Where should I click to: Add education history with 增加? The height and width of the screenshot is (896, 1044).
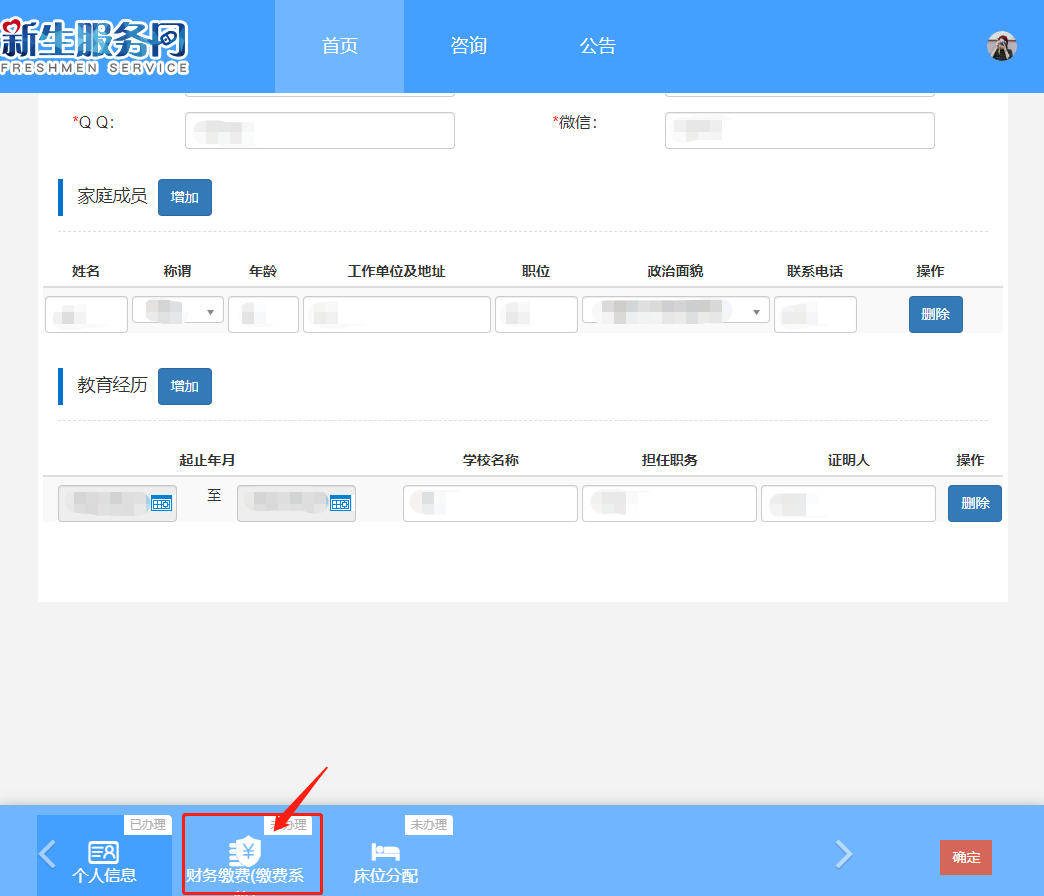click(185, 386)
